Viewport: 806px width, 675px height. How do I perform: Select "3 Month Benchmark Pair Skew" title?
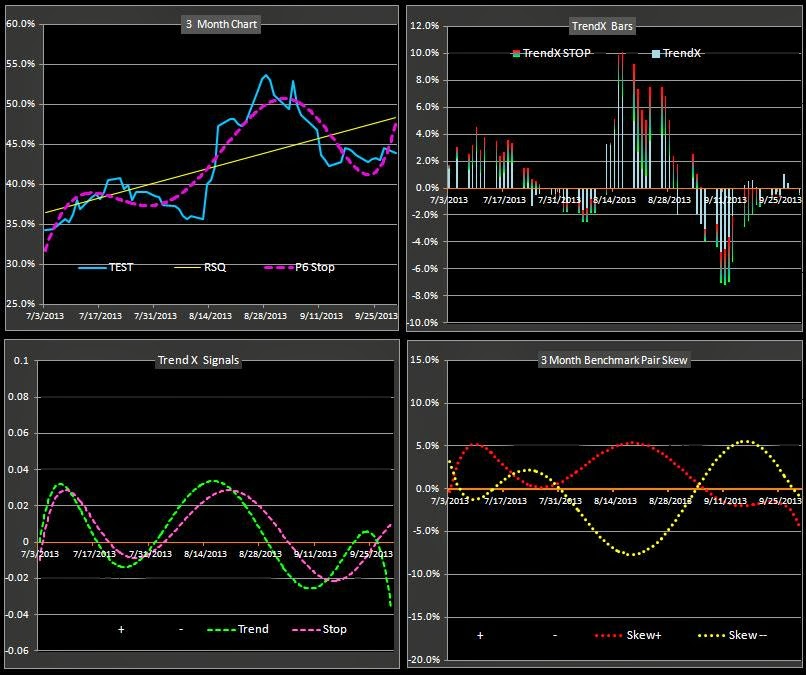click(614, 360)
